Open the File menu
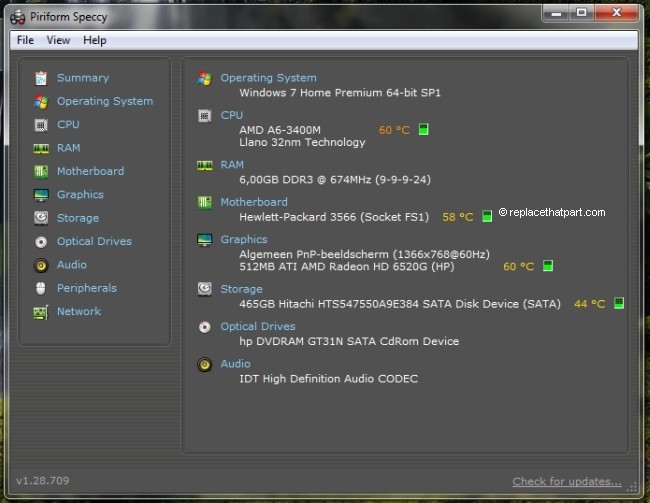The width and height of the screenshot is (650, 503). [25, 40]
